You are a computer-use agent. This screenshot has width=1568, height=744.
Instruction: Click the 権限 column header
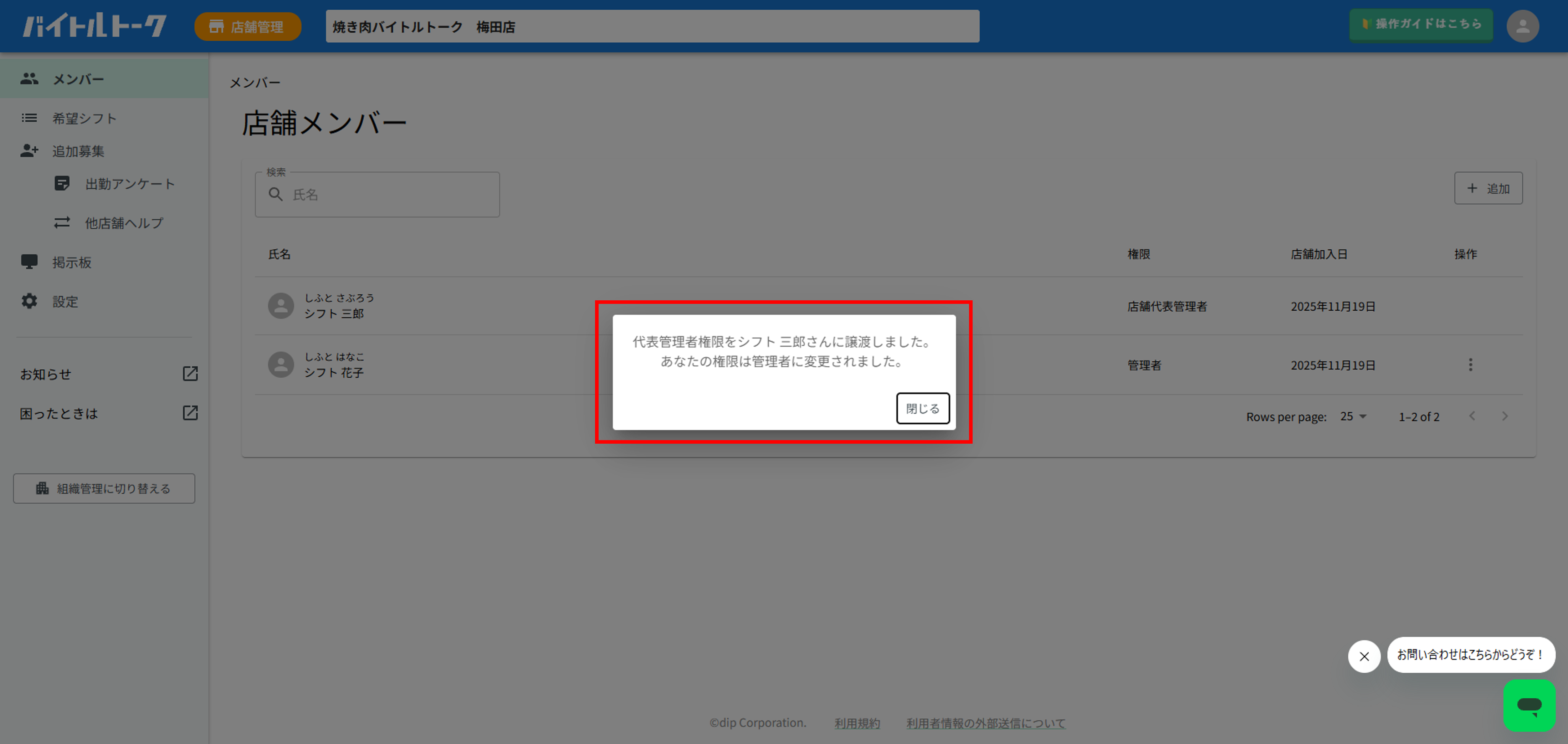click(1139, 254)
